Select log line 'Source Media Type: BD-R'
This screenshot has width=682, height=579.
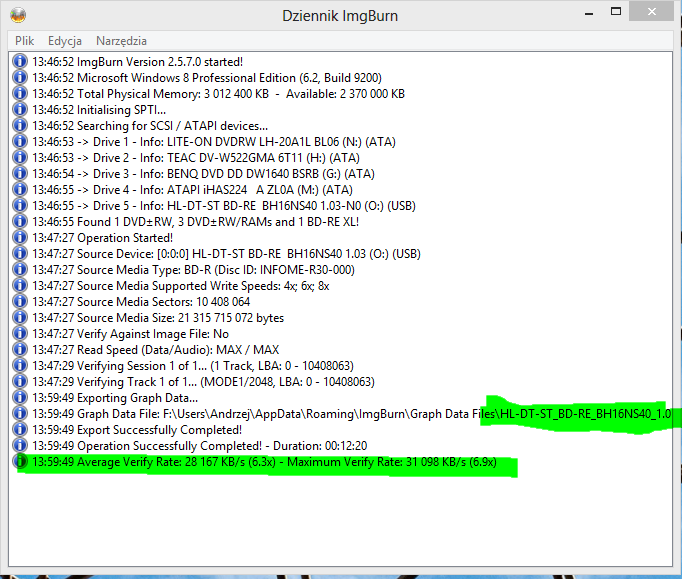194,270
